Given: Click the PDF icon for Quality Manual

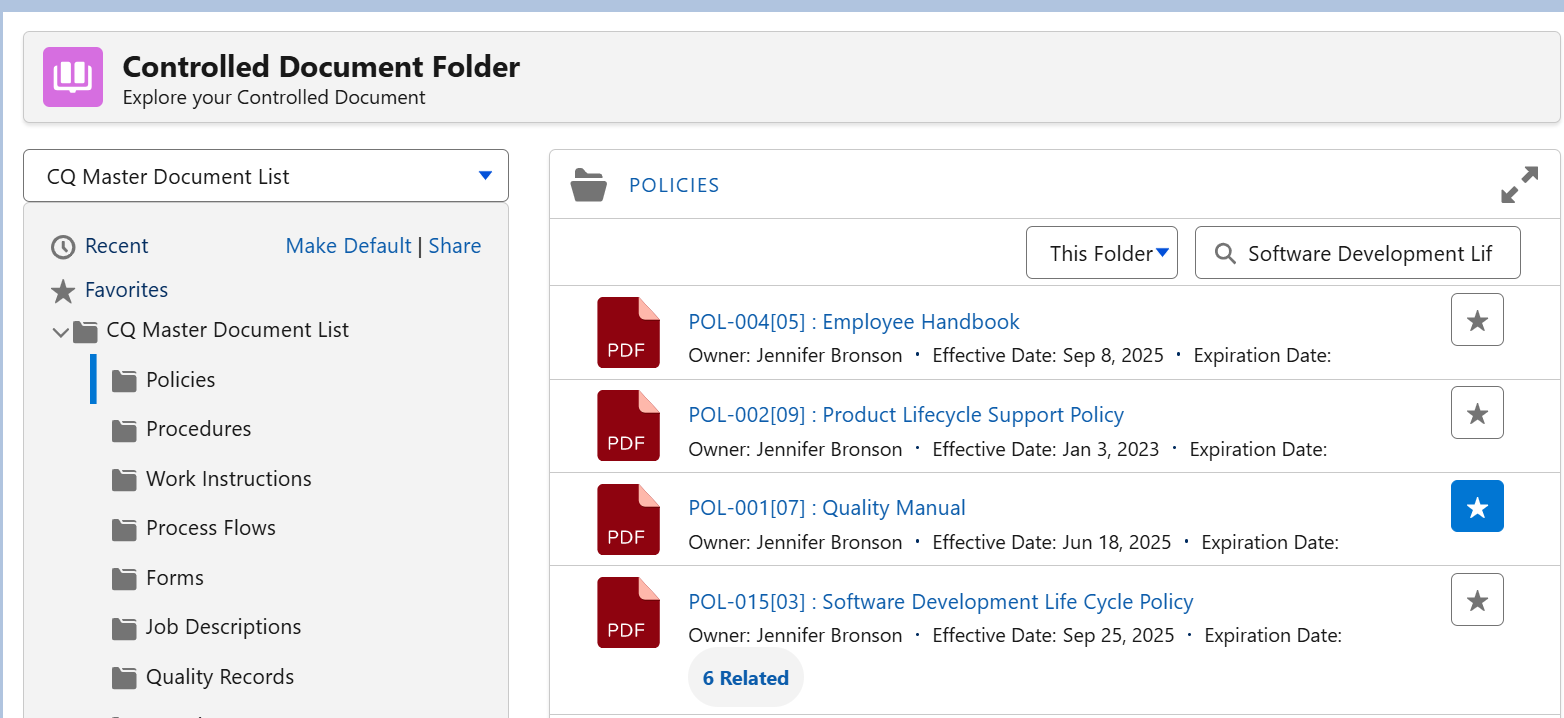Looking at the screenshot, I should click(x=628, y=519).
